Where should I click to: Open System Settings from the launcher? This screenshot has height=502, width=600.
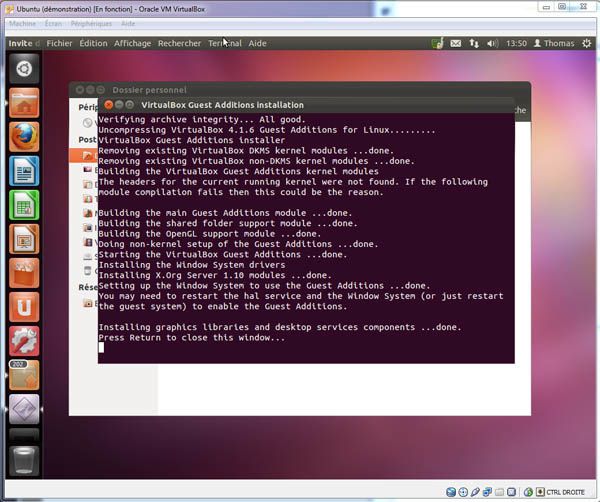(24, 341)
